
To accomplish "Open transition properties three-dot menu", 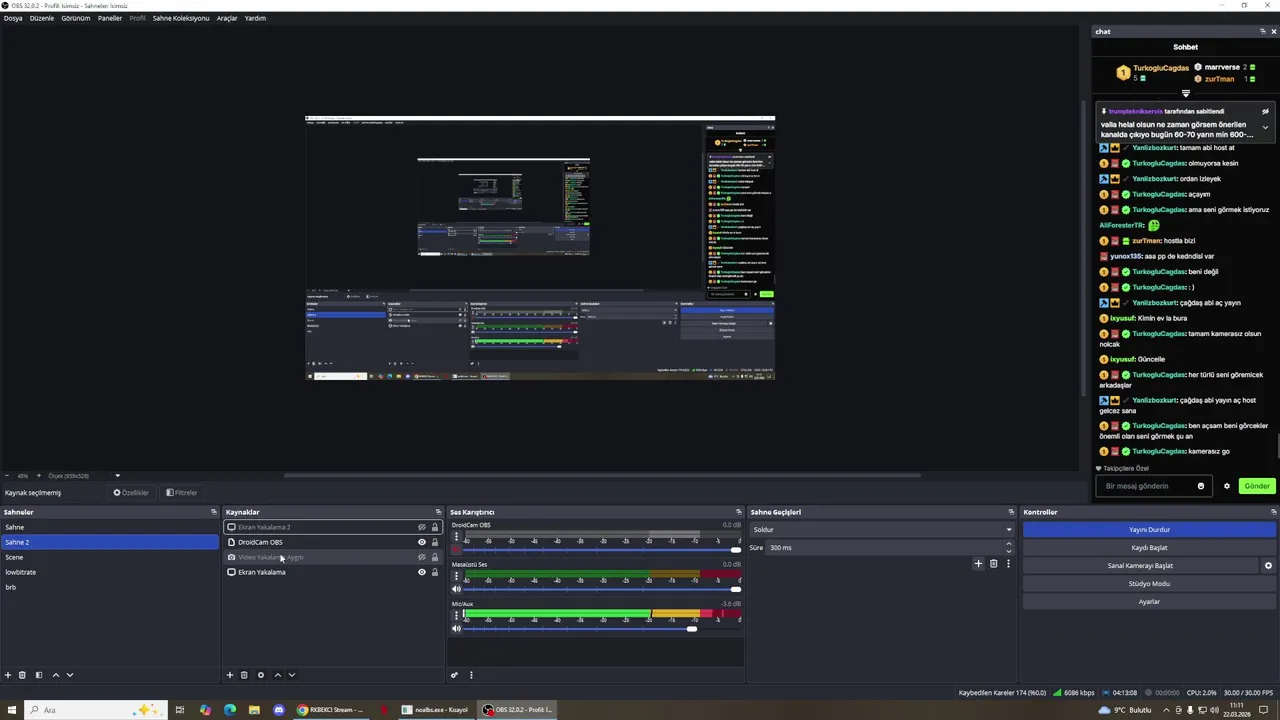I will (1008, 564).
